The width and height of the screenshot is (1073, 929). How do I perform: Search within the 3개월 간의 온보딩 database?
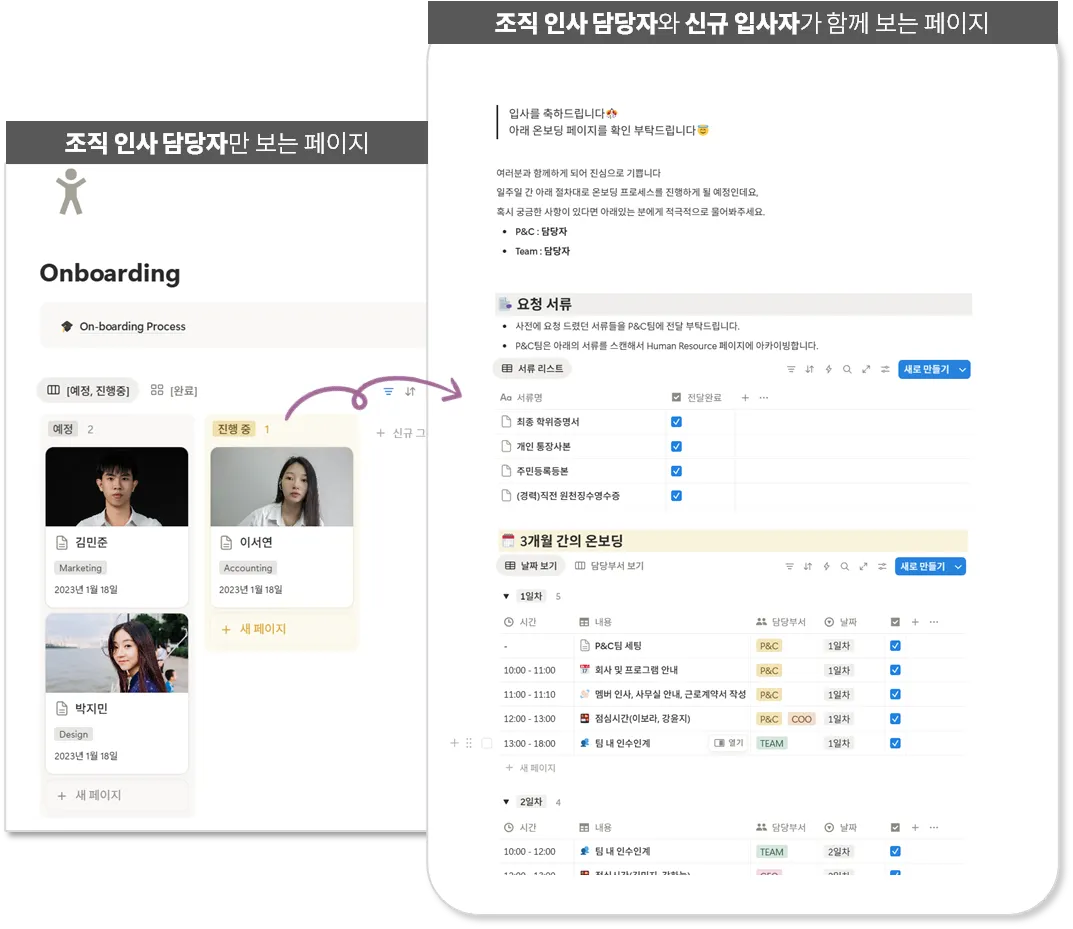[844, 567]
